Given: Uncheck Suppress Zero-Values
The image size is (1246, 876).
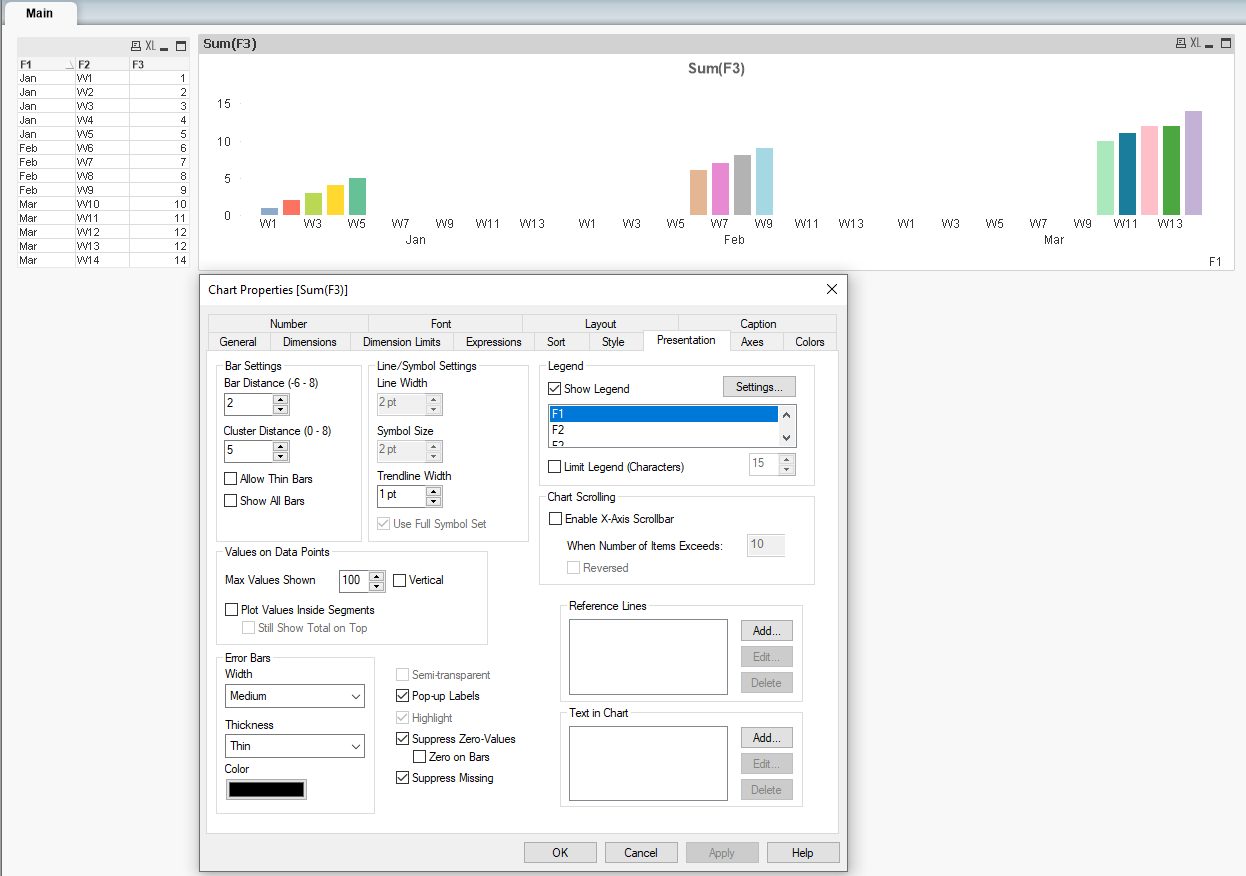Looking at the screenshot, I should [x=403, y=739].
